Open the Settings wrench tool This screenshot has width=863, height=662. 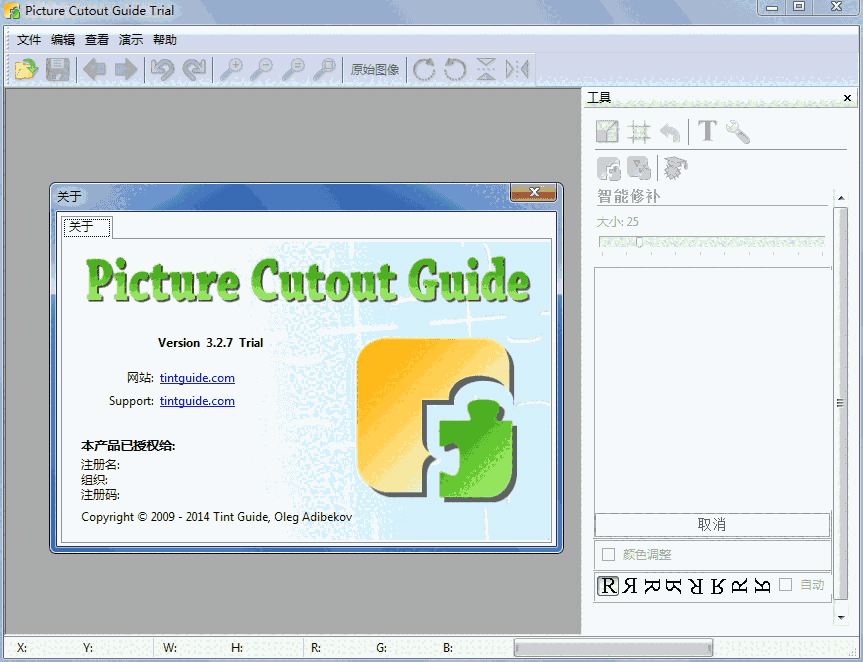(737, 131)
